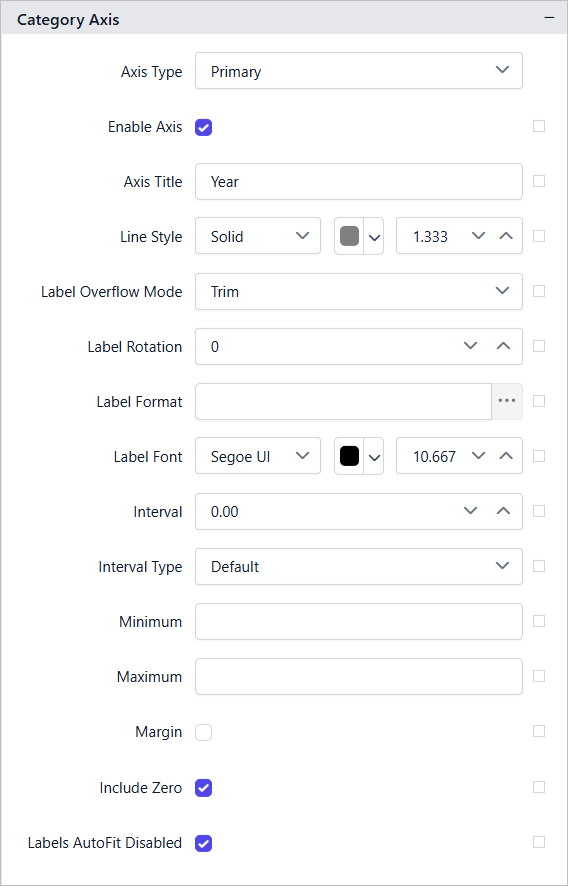The width and height of the screenshot is (568, 886).
Task: Decrease Label Font size value
Action: point(479,456)
